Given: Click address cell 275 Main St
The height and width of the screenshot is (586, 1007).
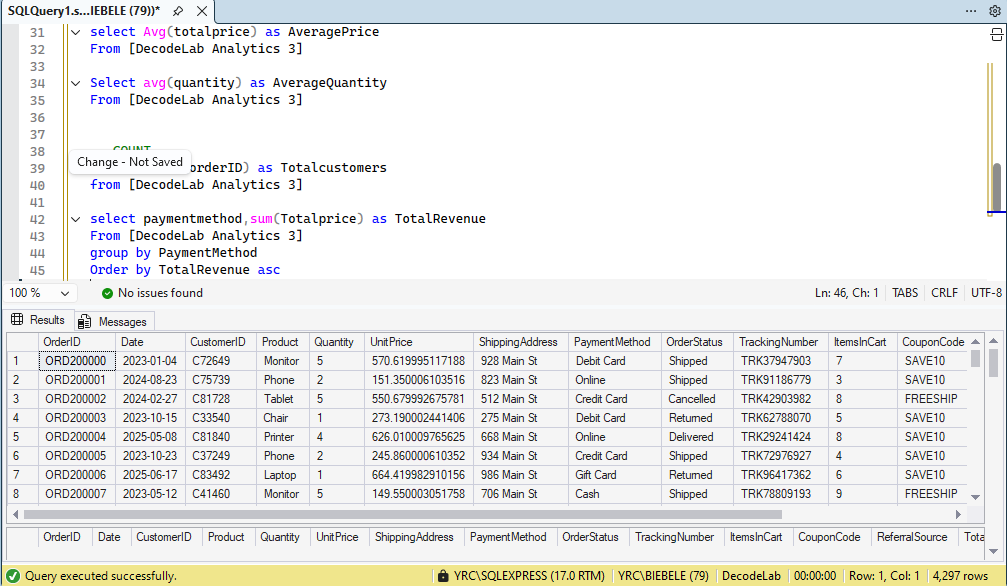Looking at the screenshot, I should pyautogui.click(x=521, y=418).
